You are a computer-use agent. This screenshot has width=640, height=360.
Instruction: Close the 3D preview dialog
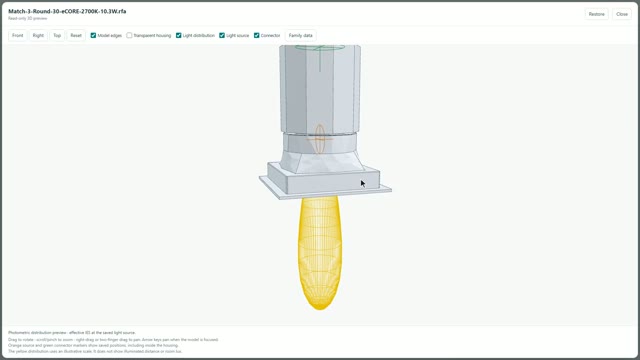[x=622, y=14]
